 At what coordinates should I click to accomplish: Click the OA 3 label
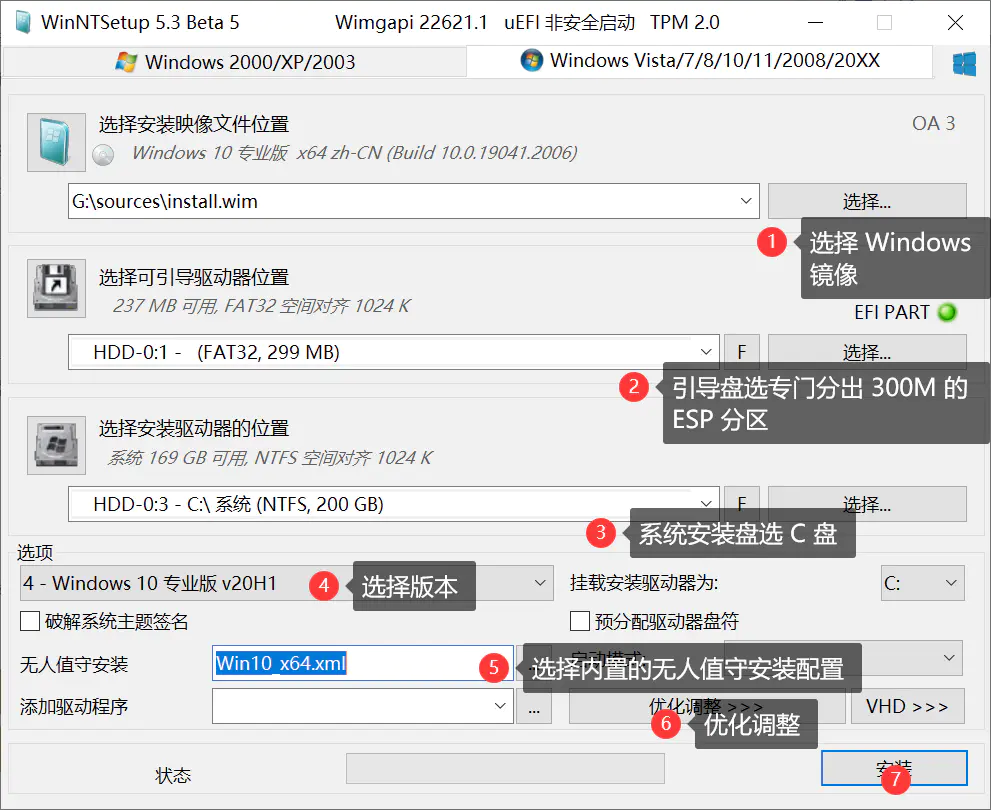pos(933,123)
